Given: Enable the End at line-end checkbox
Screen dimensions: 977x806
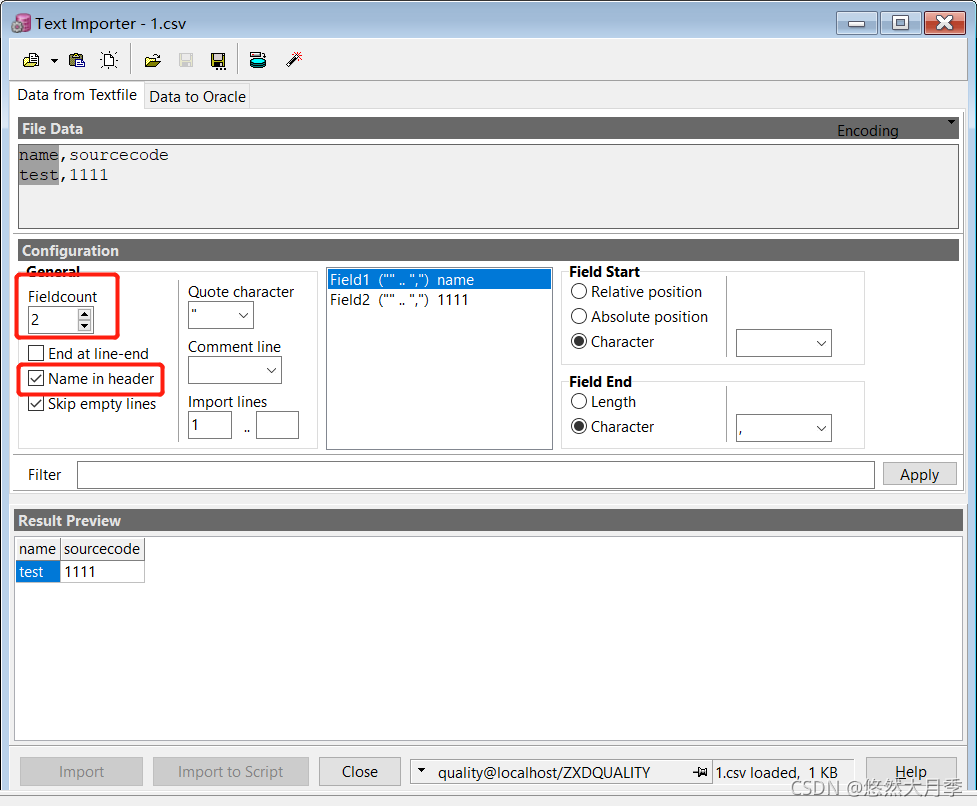Looking at the screenshot, I should coord(36,353).
